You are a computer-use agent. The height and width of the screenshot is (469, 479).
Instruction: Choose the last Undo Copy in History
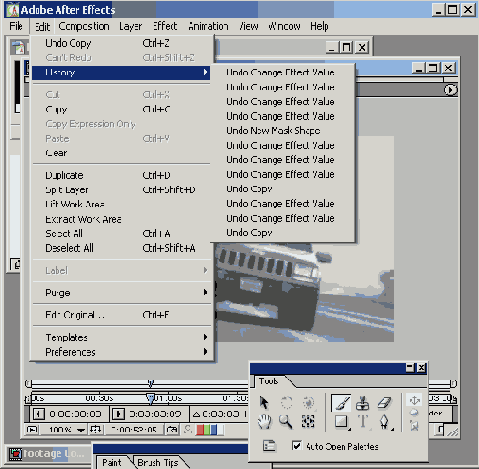click(x=283, y=233)
